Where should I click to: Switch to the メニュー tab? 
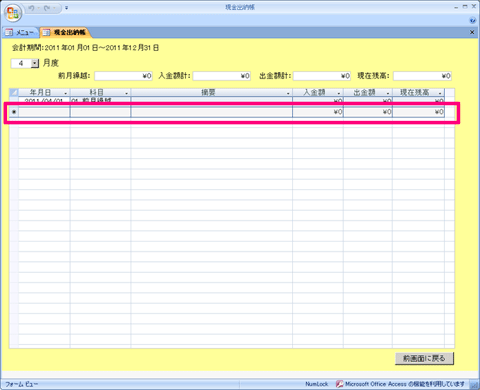coord(21,32)
